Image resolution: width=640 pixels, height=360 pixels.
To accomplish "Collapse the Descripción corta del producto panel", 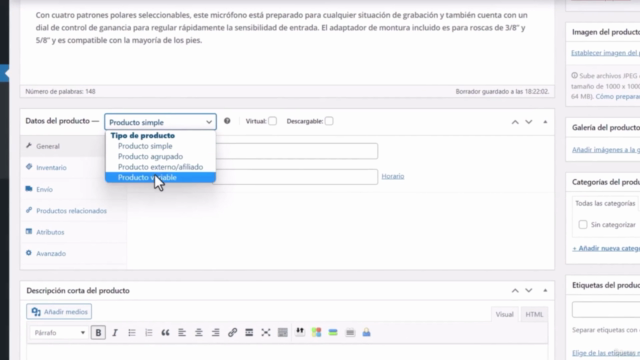I will pos(545,291).
